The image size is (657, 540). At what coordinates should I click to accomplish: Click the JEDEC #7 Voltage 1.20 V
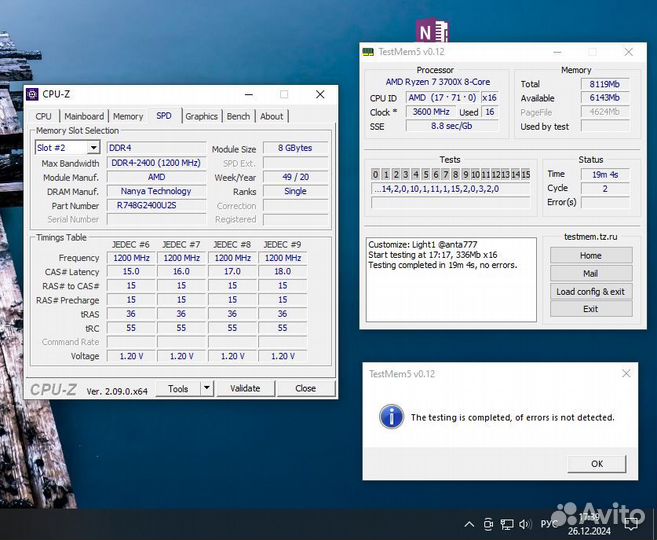(x=181, y=356)
